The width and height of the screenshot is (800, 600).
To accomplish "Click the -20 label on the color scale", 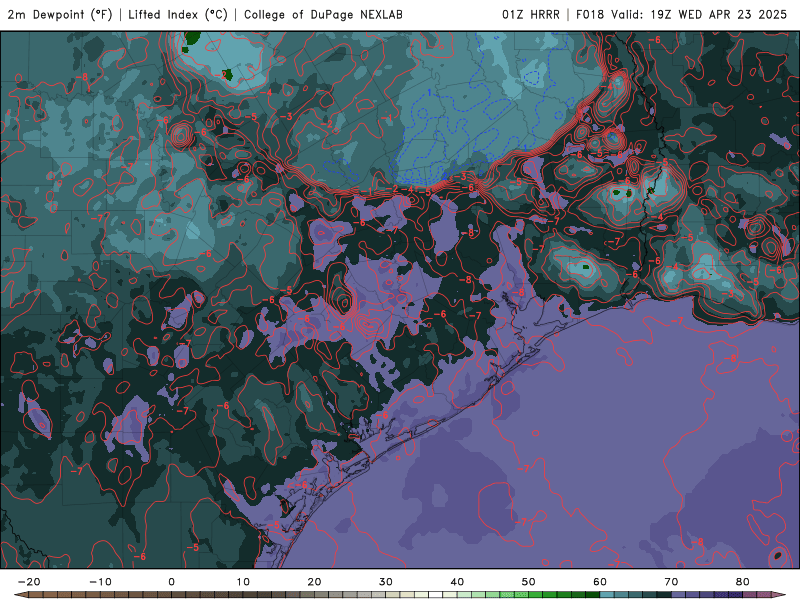I will click(x=29, y=582).
